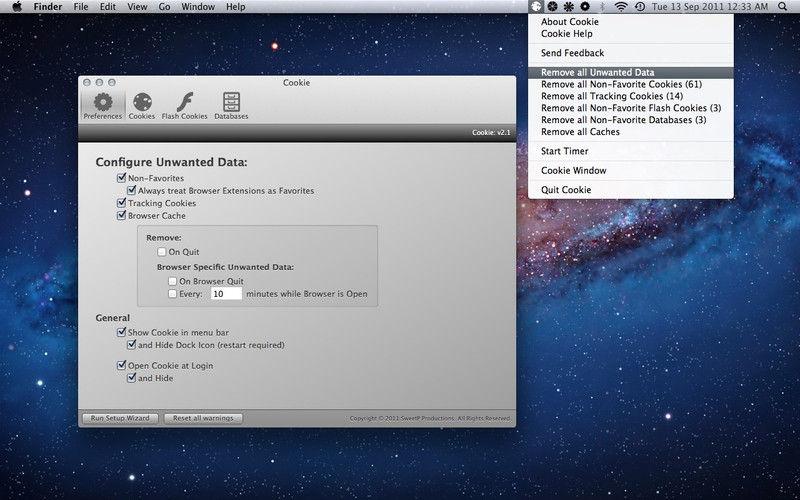The width and height of the screenshot is (800, 500).
Task: Click the Bluetooth status icon
Action: (602, 7)
